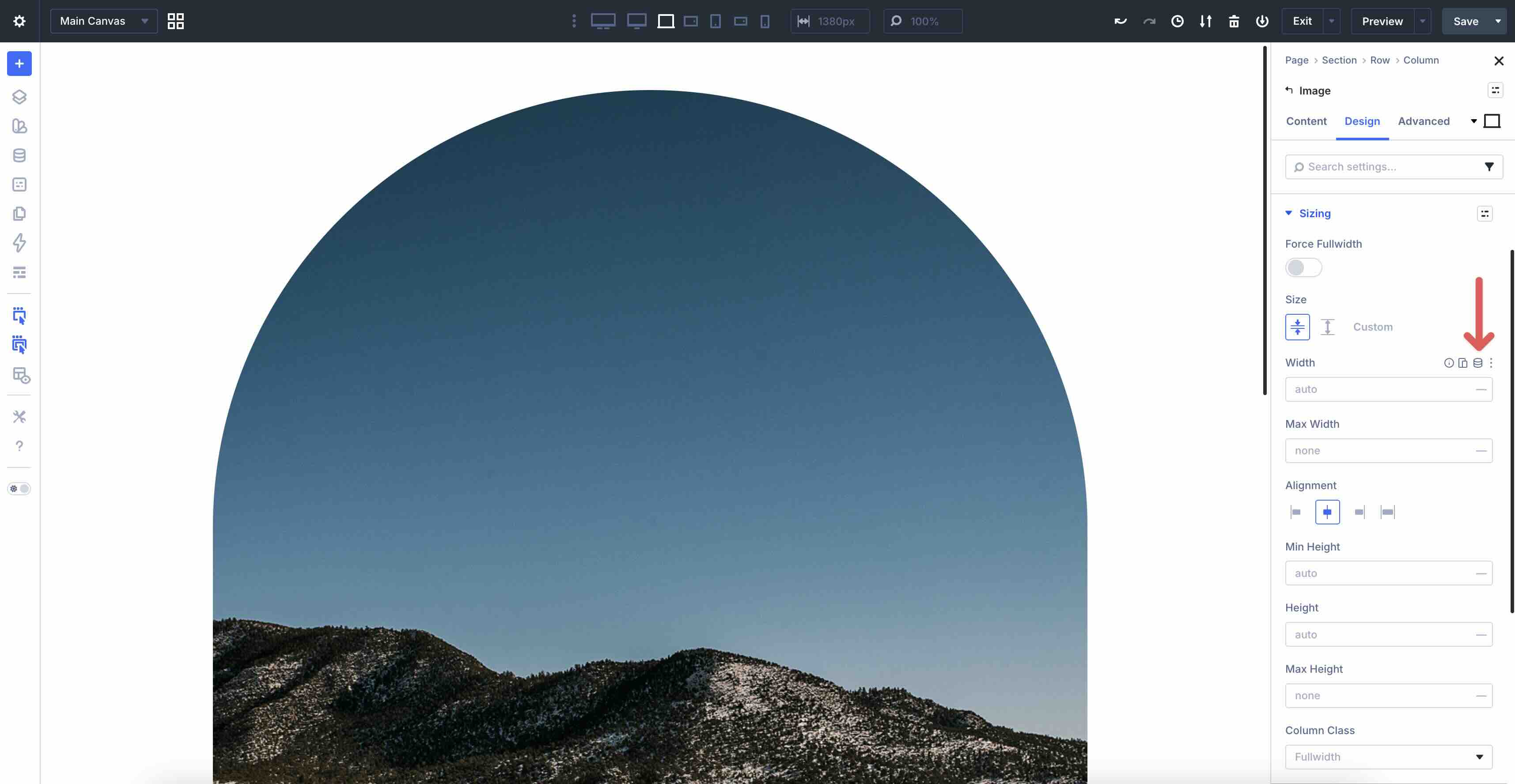Click the Preview button
1515x784 pixels.
coord(1382,21)
